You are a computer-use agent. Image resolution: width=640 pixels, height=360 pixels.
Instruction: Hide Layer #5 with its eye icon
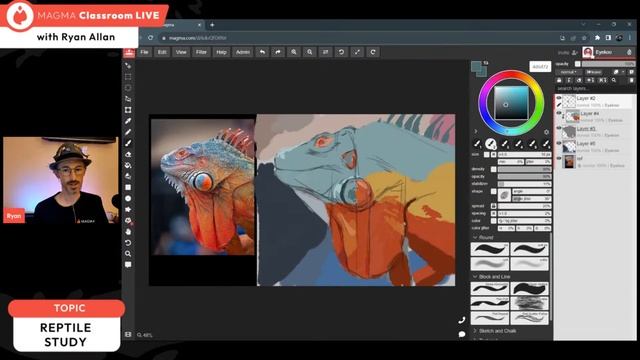559,143
